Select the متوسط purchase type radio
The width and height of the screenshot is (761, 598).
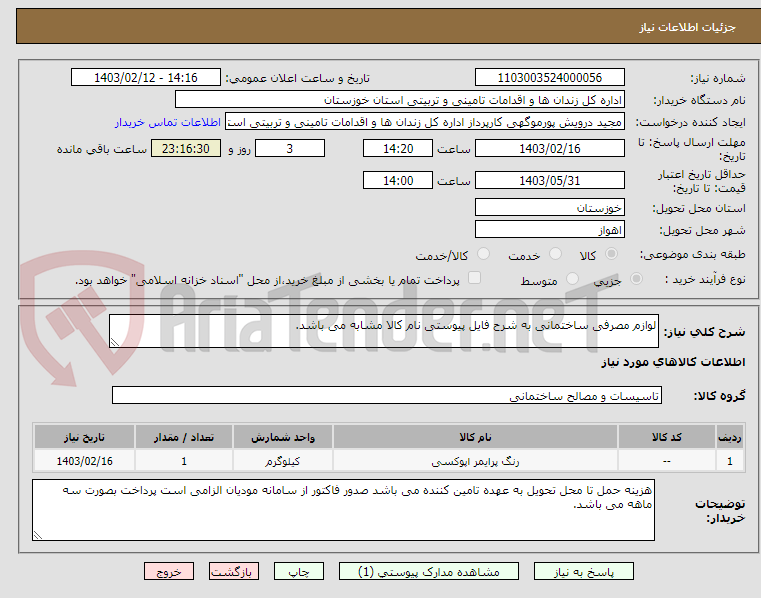click(573, 279)
